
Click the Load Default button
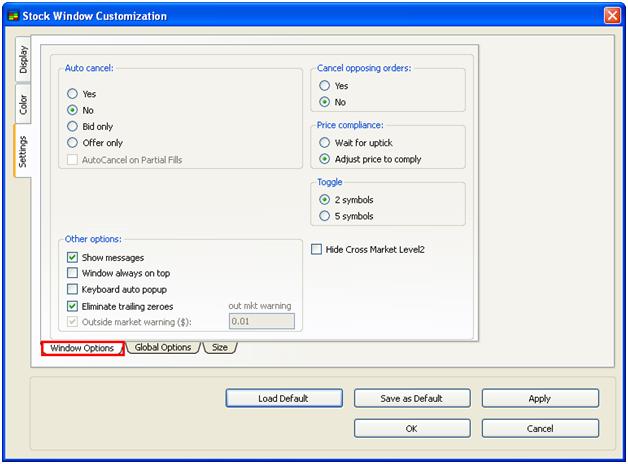coord(283,398)
